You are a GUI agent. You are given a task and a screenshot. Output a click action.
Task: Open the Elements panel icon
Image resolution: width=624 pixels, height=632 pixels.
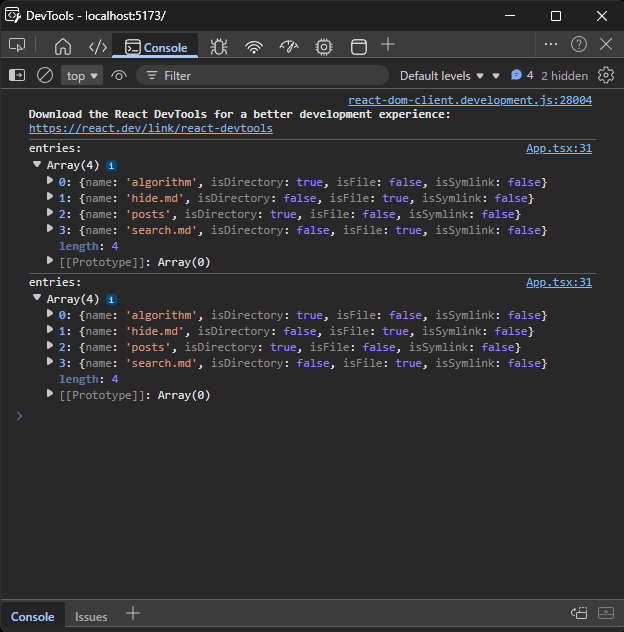(x=97, y=46)
